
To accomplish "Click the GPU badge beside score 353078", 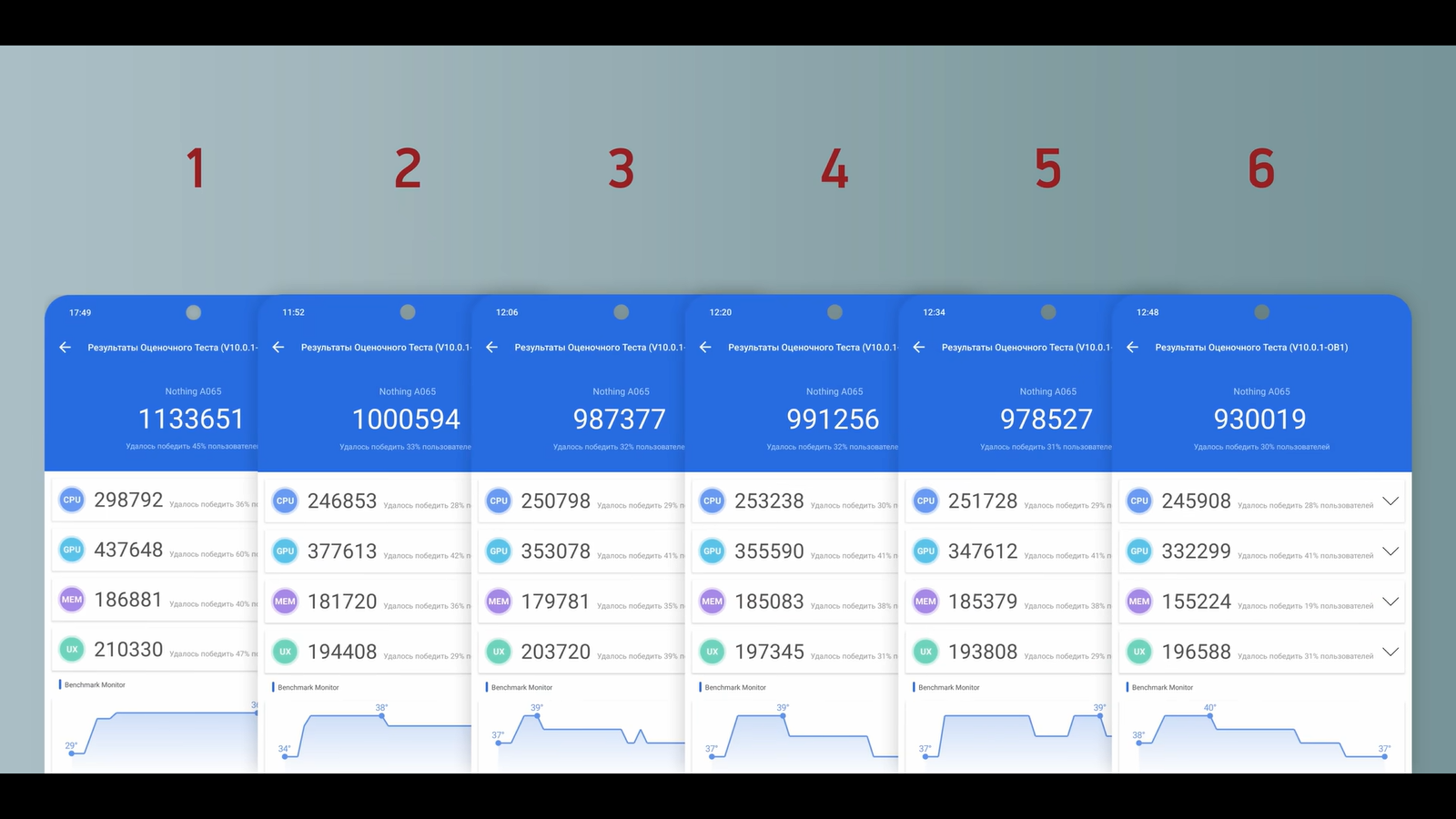I will (x=499, y=551).
